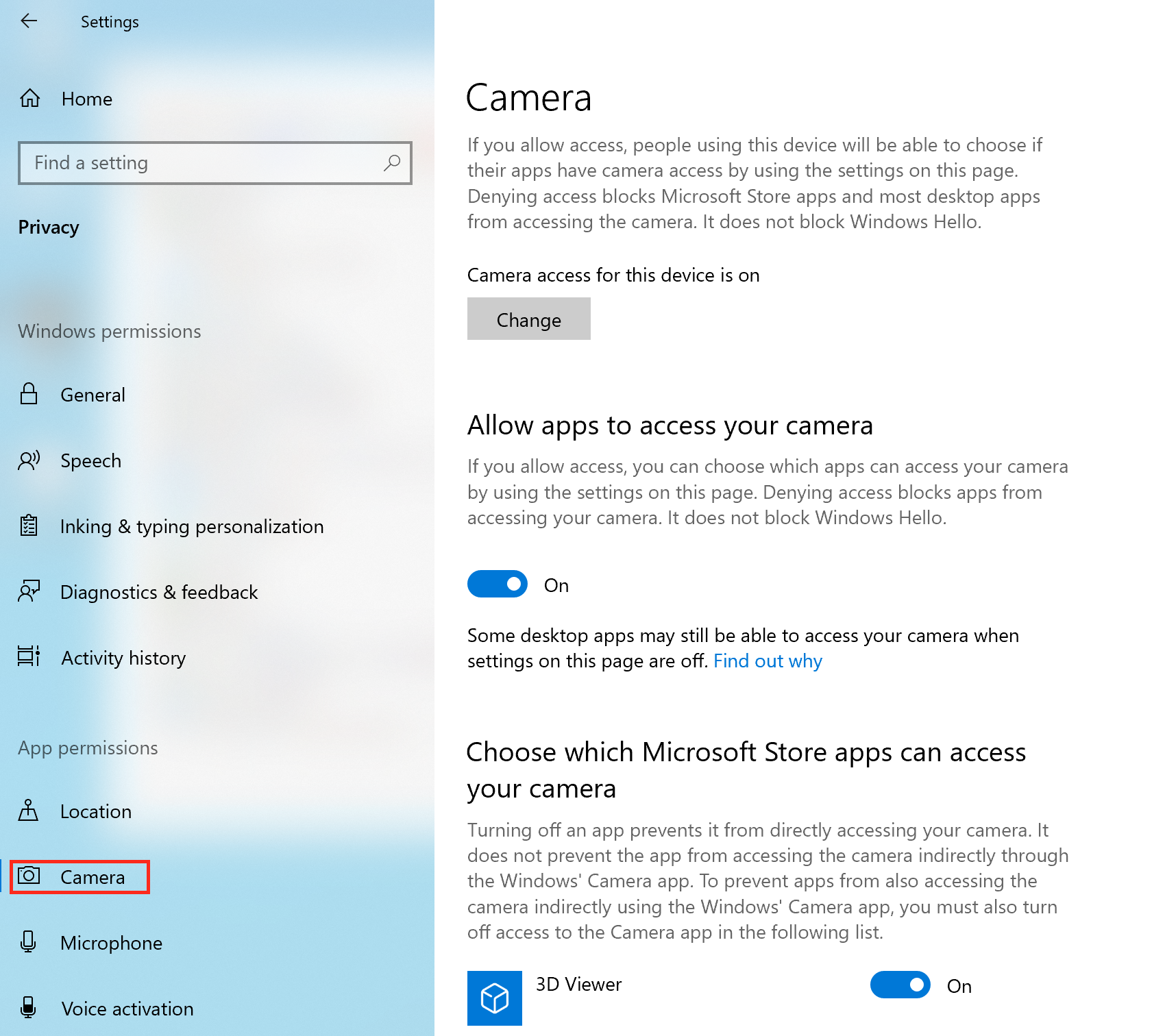Toggle 3D Viewer camera access off
The width and height of the screenshot is (1165, 1036).
900,985
